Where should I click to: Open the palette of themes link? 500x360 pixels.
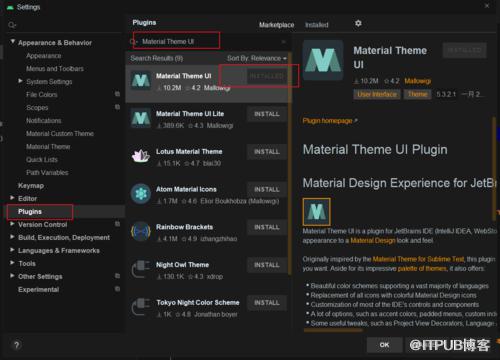(x=422, y=268)
